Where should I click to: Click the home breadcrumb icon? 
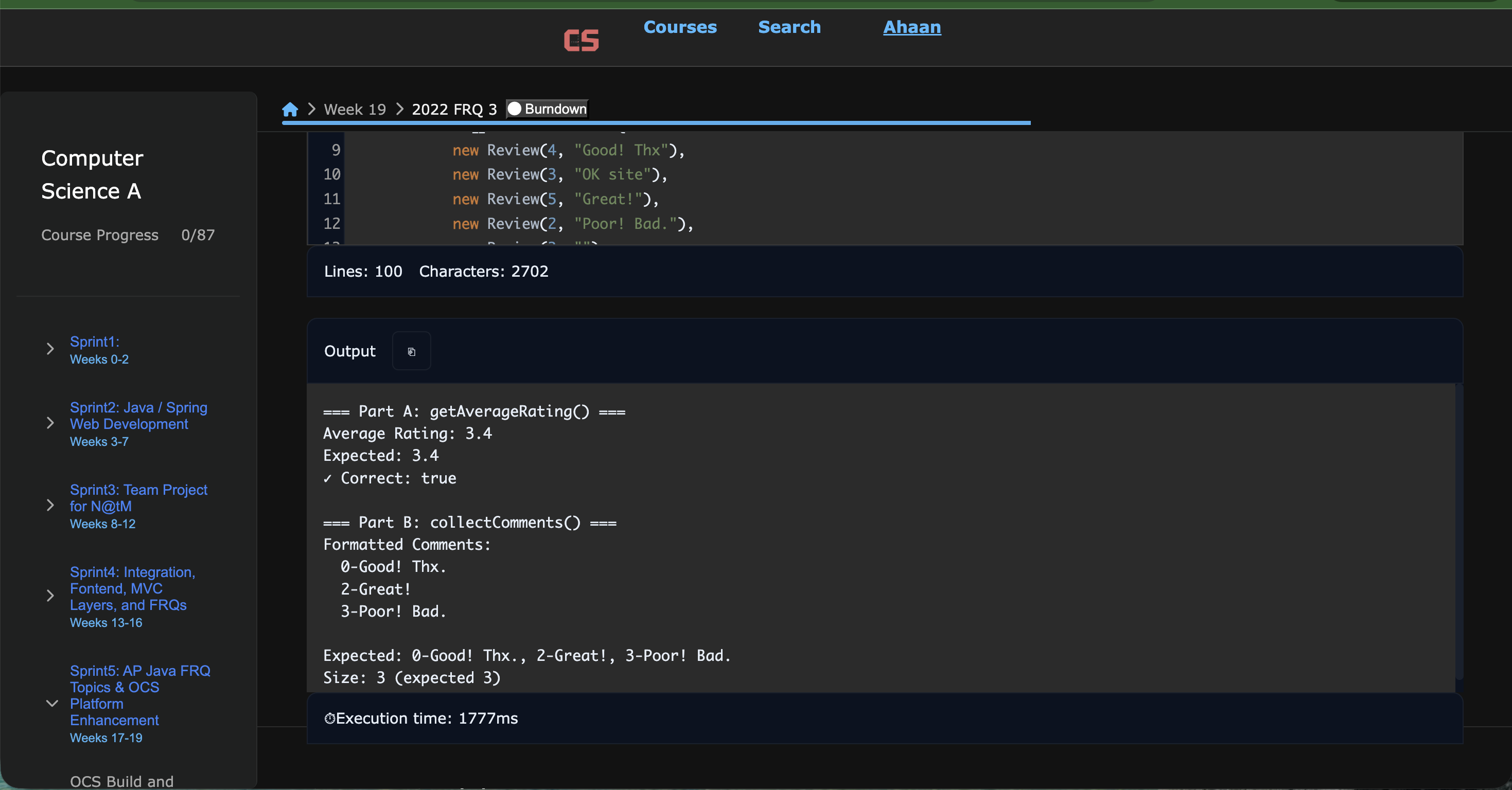[x=290, y=109]
